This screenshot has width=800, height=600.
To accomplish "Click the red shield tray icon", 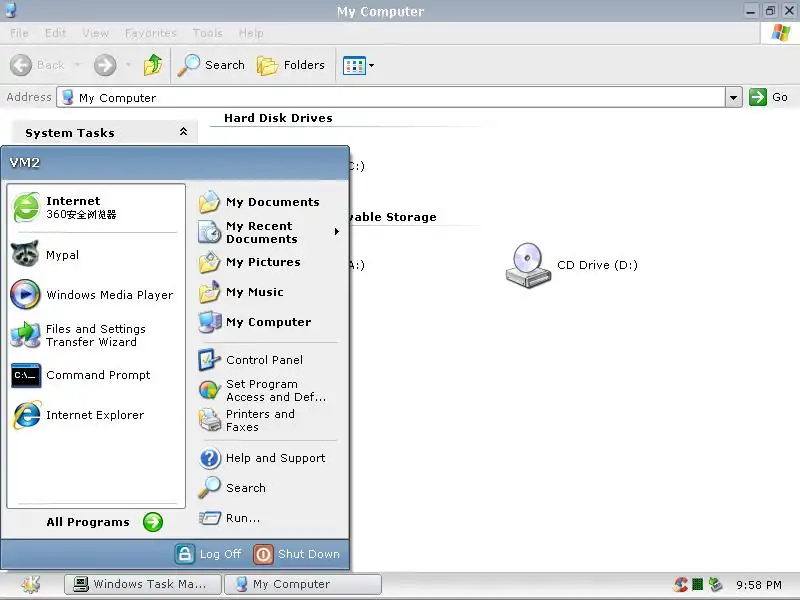I will [x=681, y=584].
